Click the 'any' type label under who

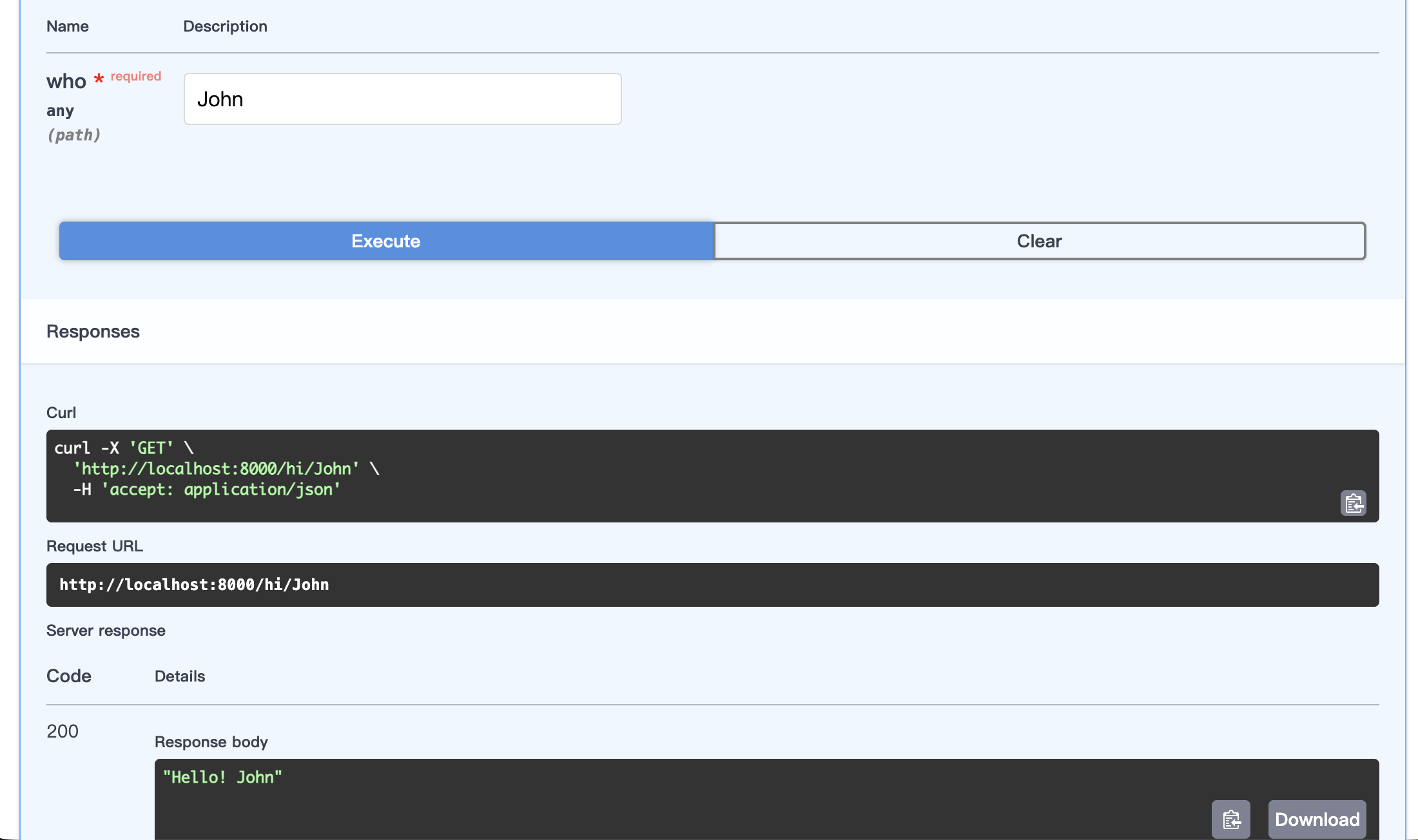click(x=60, y=110)
